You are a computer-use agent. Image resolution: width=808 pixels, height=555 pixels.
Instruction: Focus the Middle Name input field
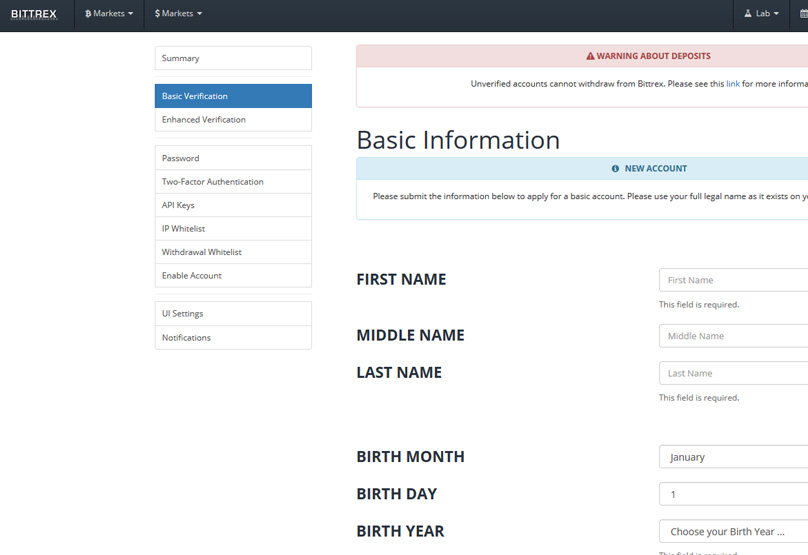tap(733, 336)
